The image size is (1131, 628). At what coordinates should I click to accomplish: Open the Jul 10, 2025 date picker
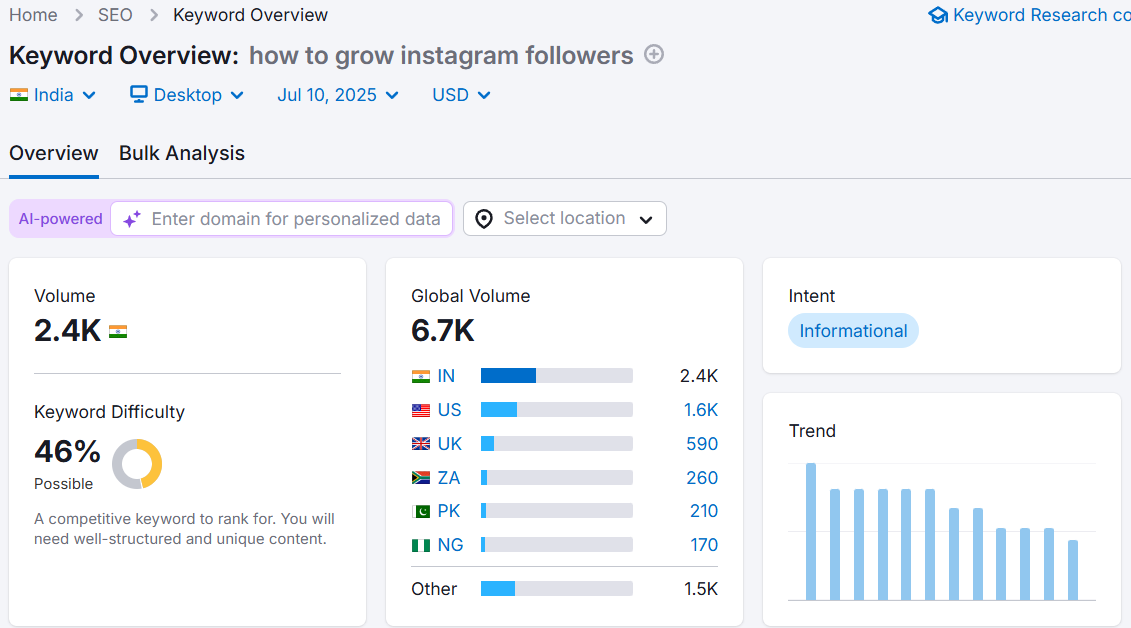[338, 95]
